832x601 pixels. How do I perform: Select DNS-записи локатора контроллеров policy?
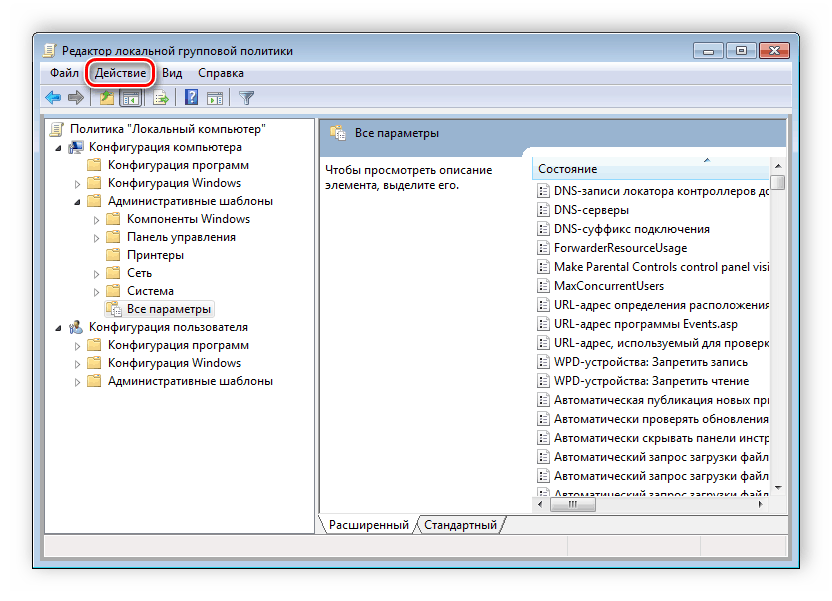click(x=661, y=191)
